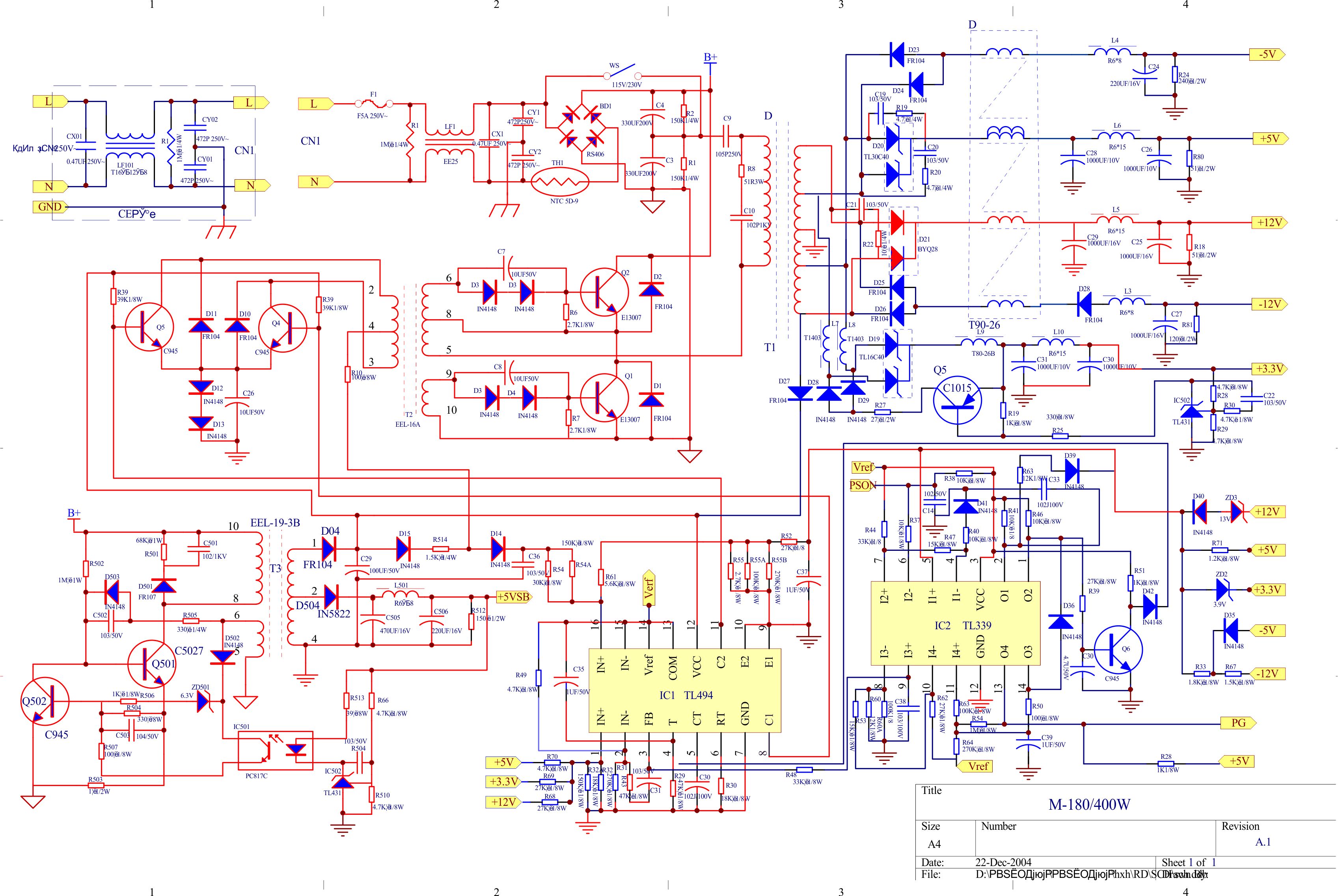Click the ZD2 3.9V zener diode
1338x896 pixels.
[x=1223, y=589]
